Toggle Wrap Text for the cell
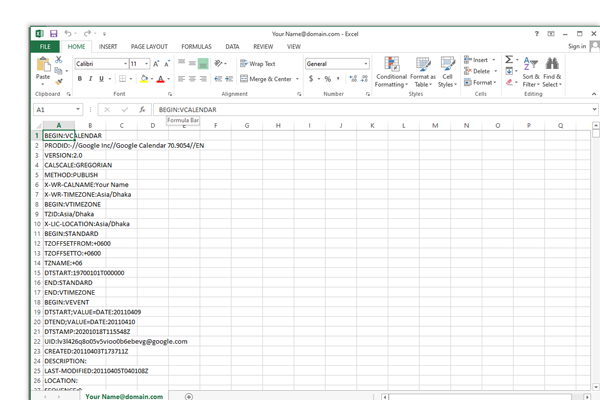 coord(258,64)
